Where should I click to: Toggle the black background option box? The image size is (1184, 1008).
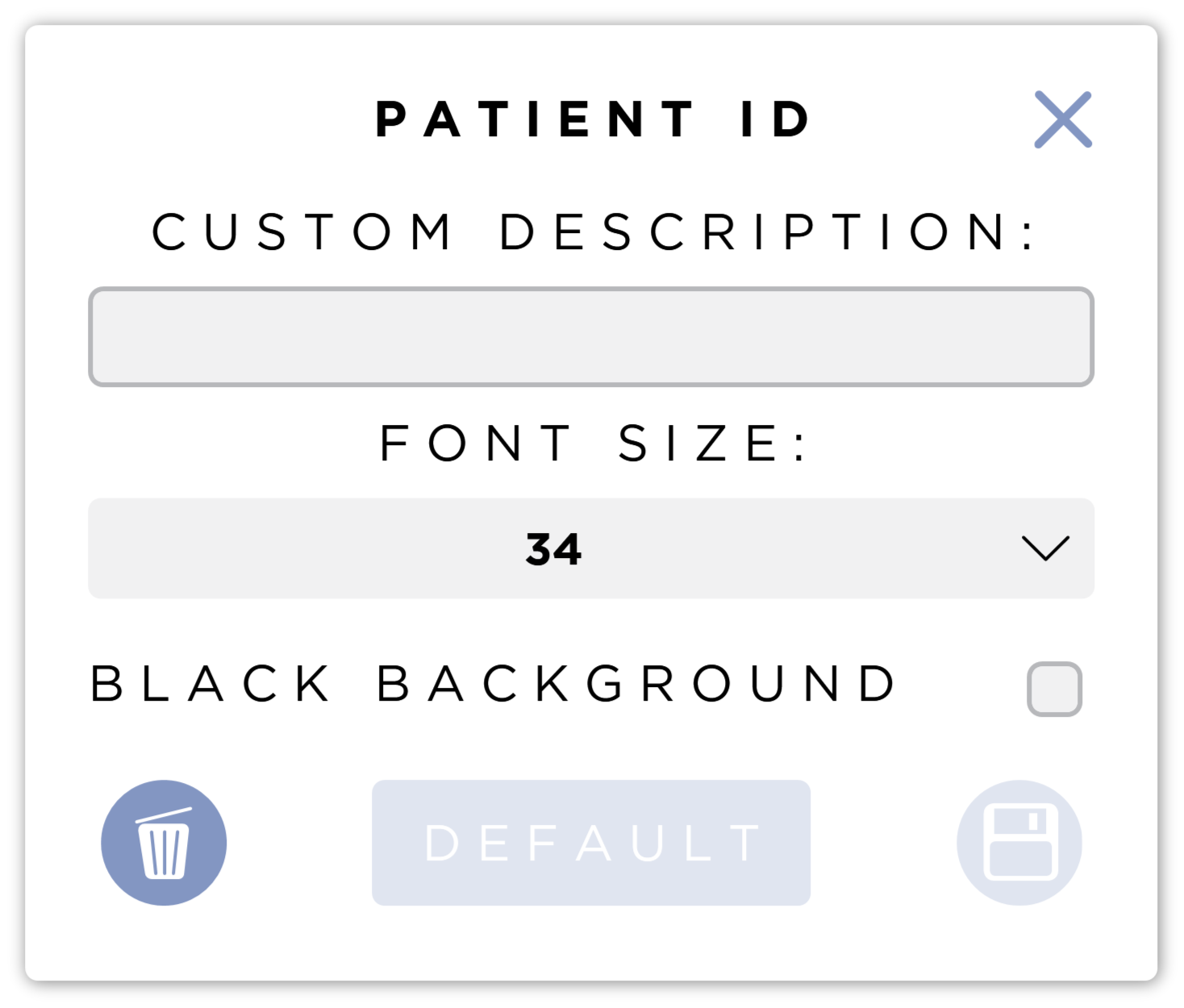(x=1054, y=689)
